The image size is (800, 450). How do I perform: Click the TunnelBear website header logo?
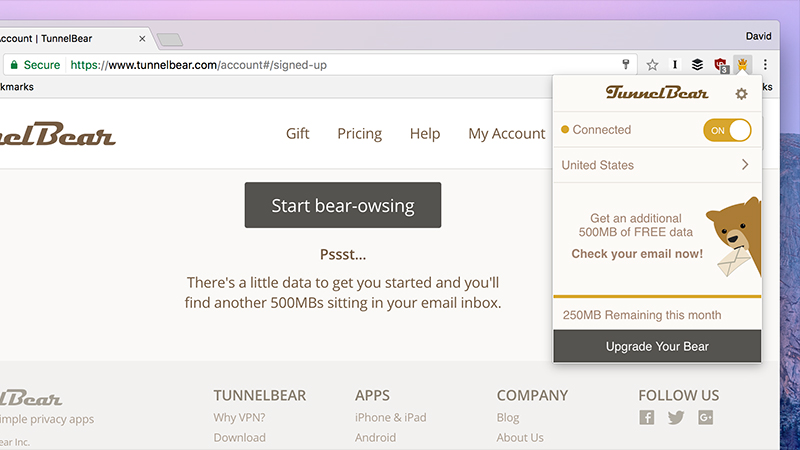coord(58,134)
